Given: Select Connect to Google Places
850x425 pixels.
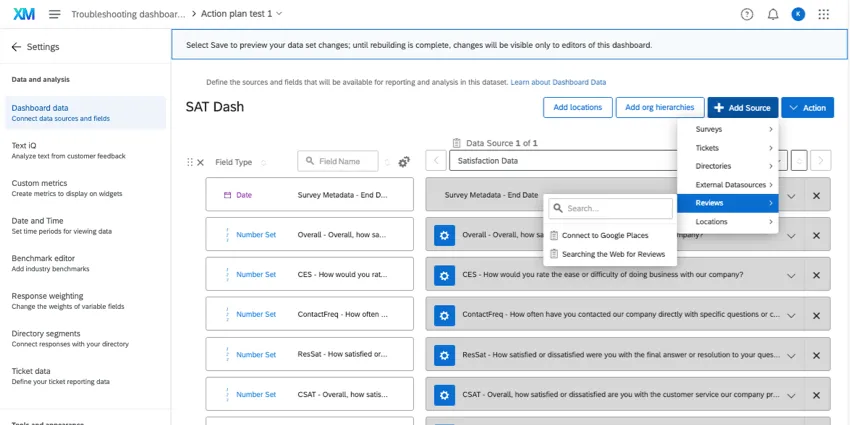Looking at the screenshot, I should tap(604, 235).
